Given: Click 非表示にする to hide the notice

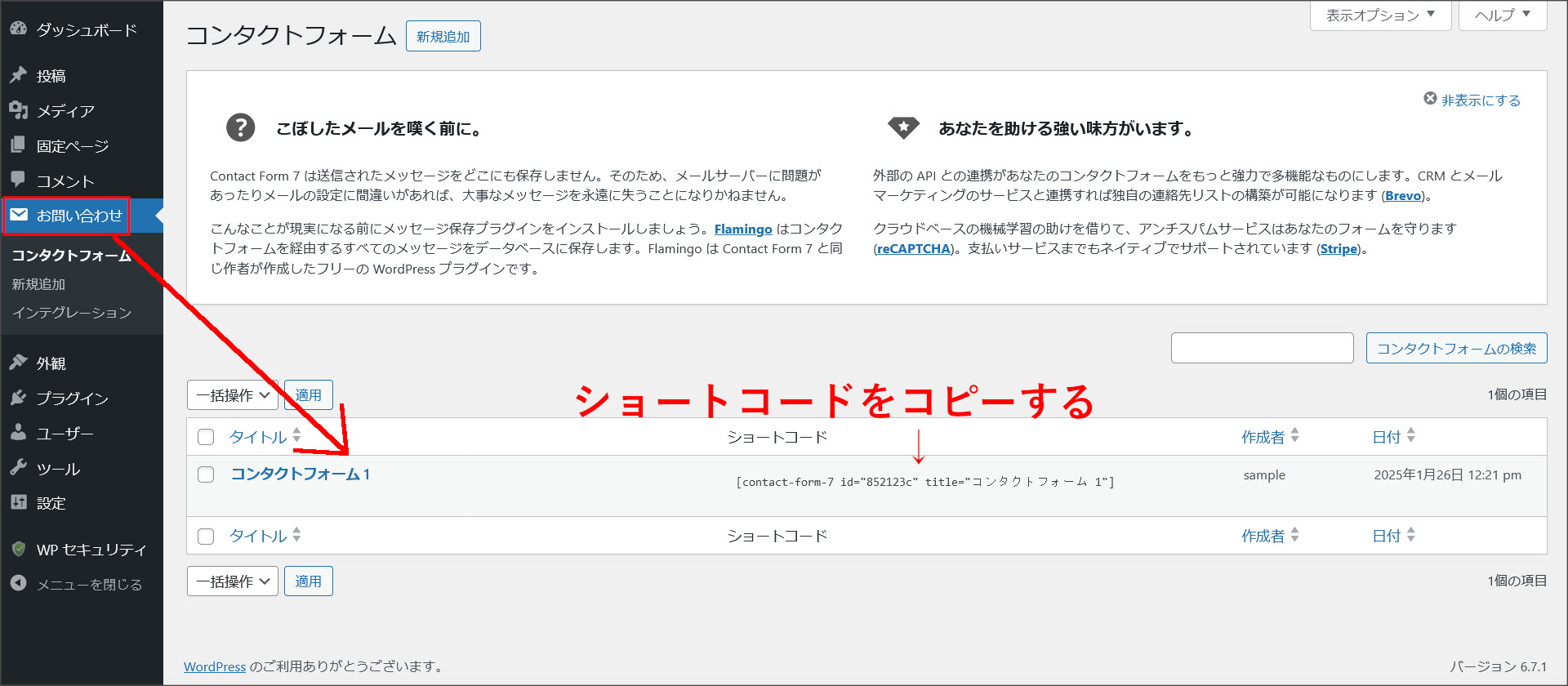Looking at the screenshot, I should point(1481,100).
